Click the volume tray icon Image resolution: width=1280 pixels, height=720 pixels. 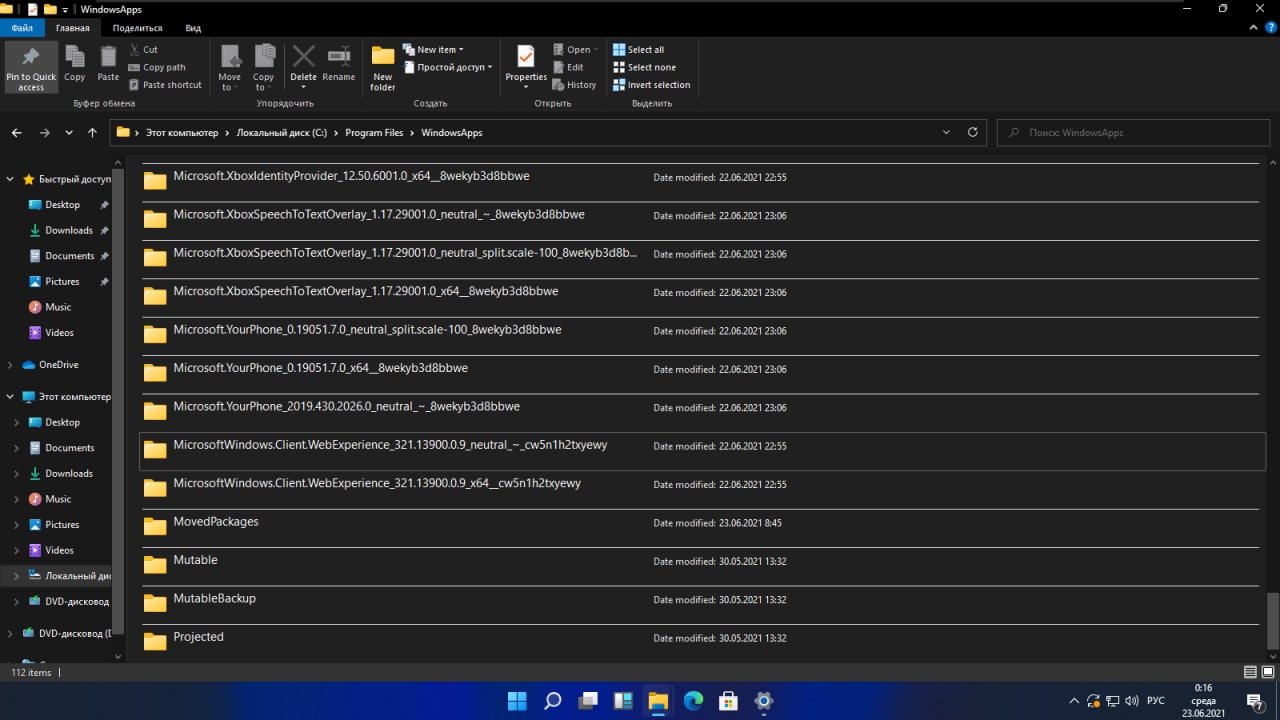(x=1130, y=701)
